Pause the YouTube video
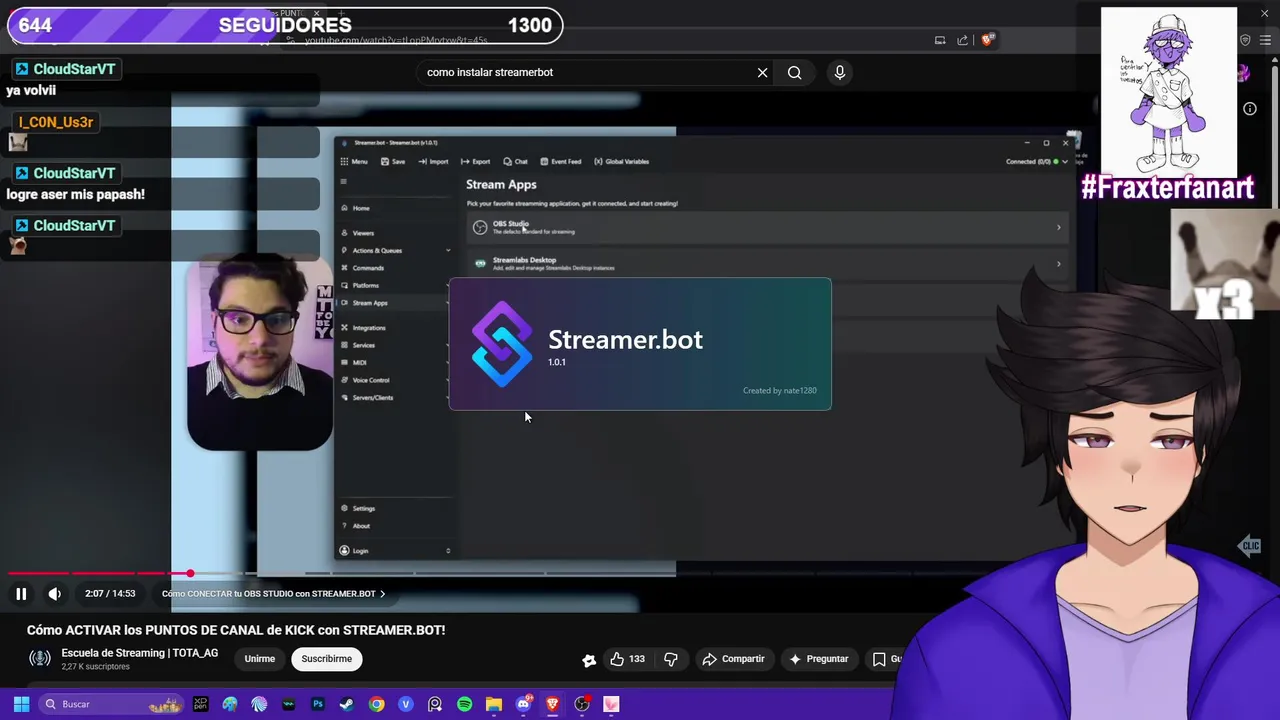The height and width of the screenshot is (720, 1280). coord(20,594)
